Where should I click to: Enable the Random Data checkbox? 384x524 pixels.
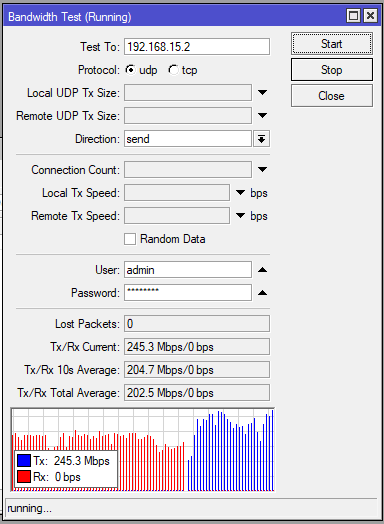130,239
